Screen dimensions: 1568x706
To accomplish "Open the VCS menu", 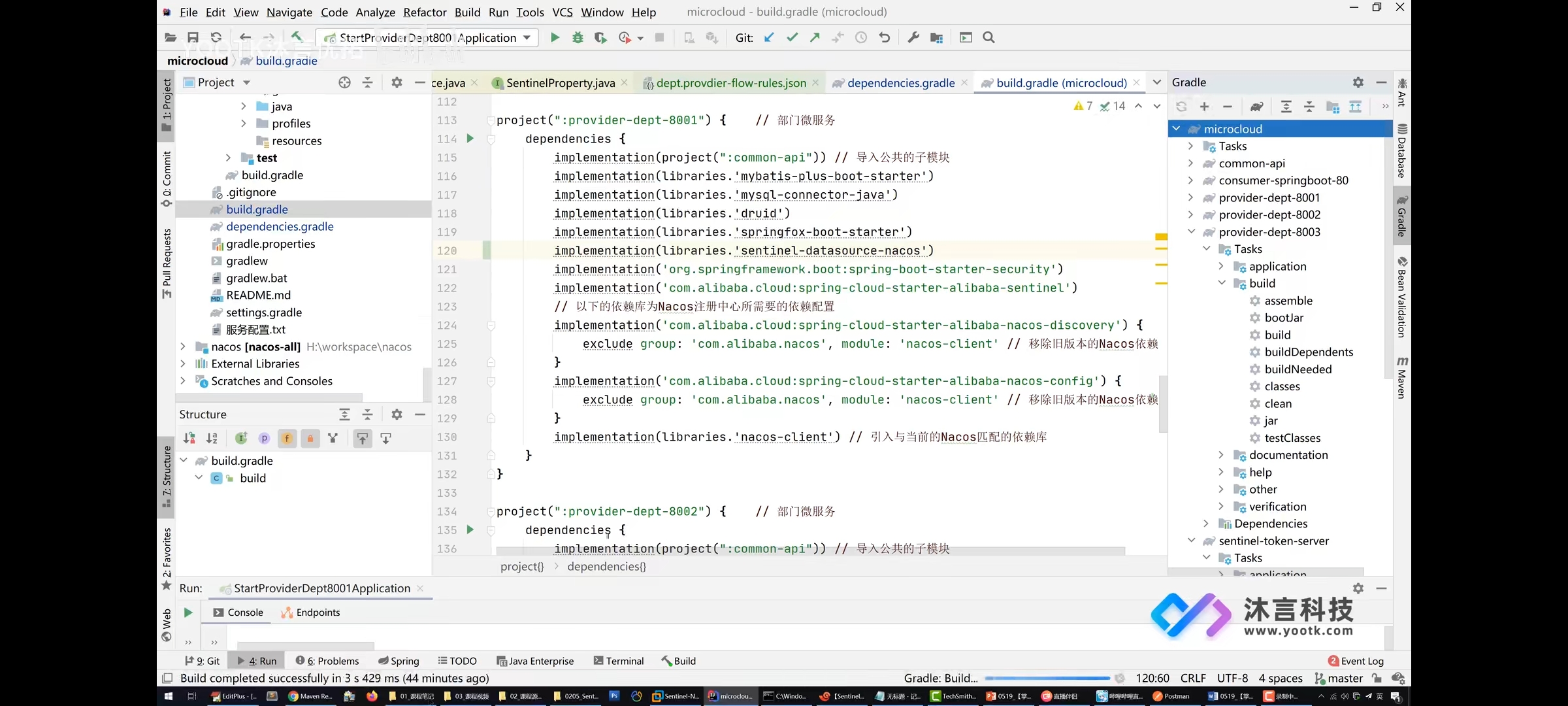I will (563, 12).
